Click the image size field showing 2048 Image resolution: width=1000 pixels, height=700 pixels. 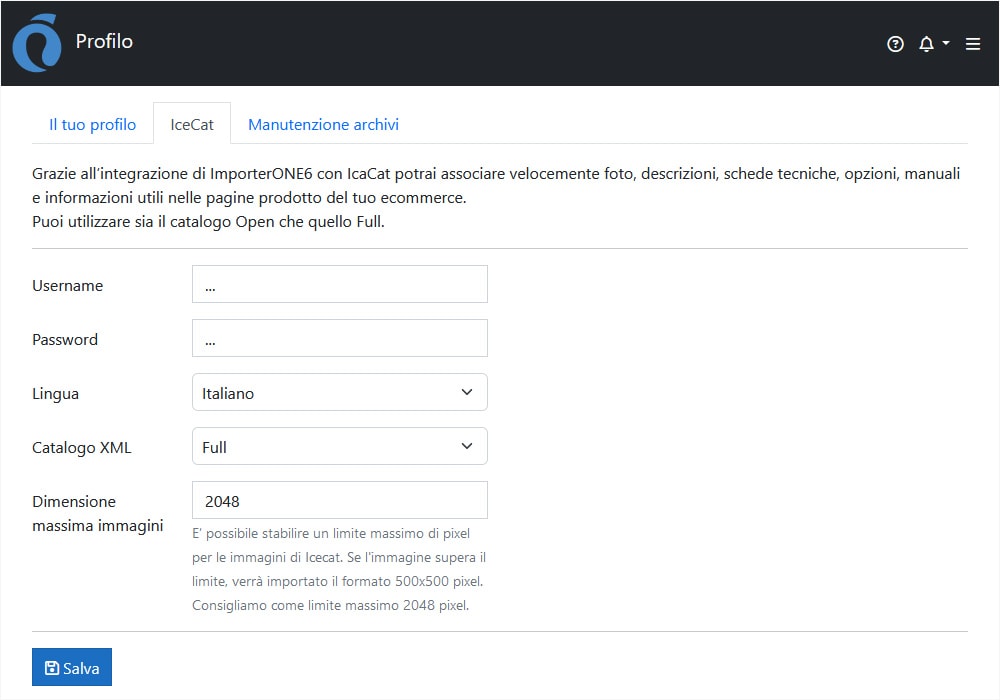tap(339, 501)
